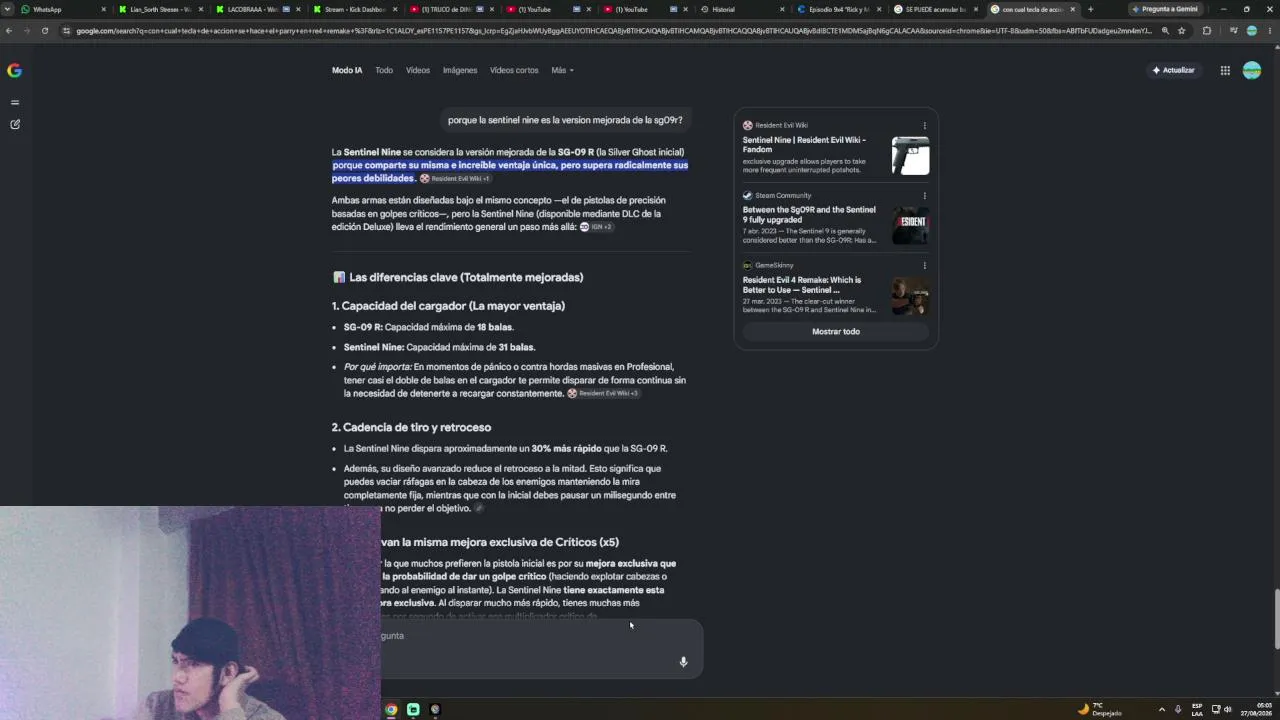
Task: Show hidden system tray icons
Action: click(1161, 710)
